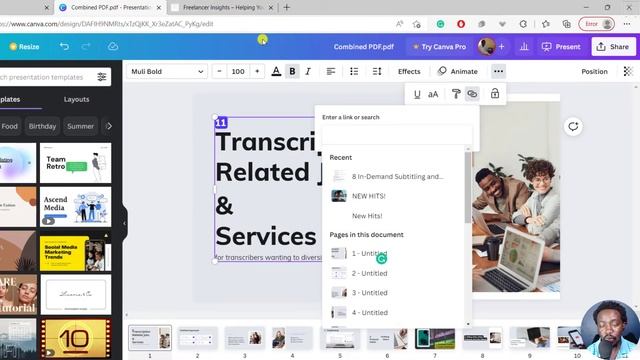Click the Resize button

click(24, 47)
